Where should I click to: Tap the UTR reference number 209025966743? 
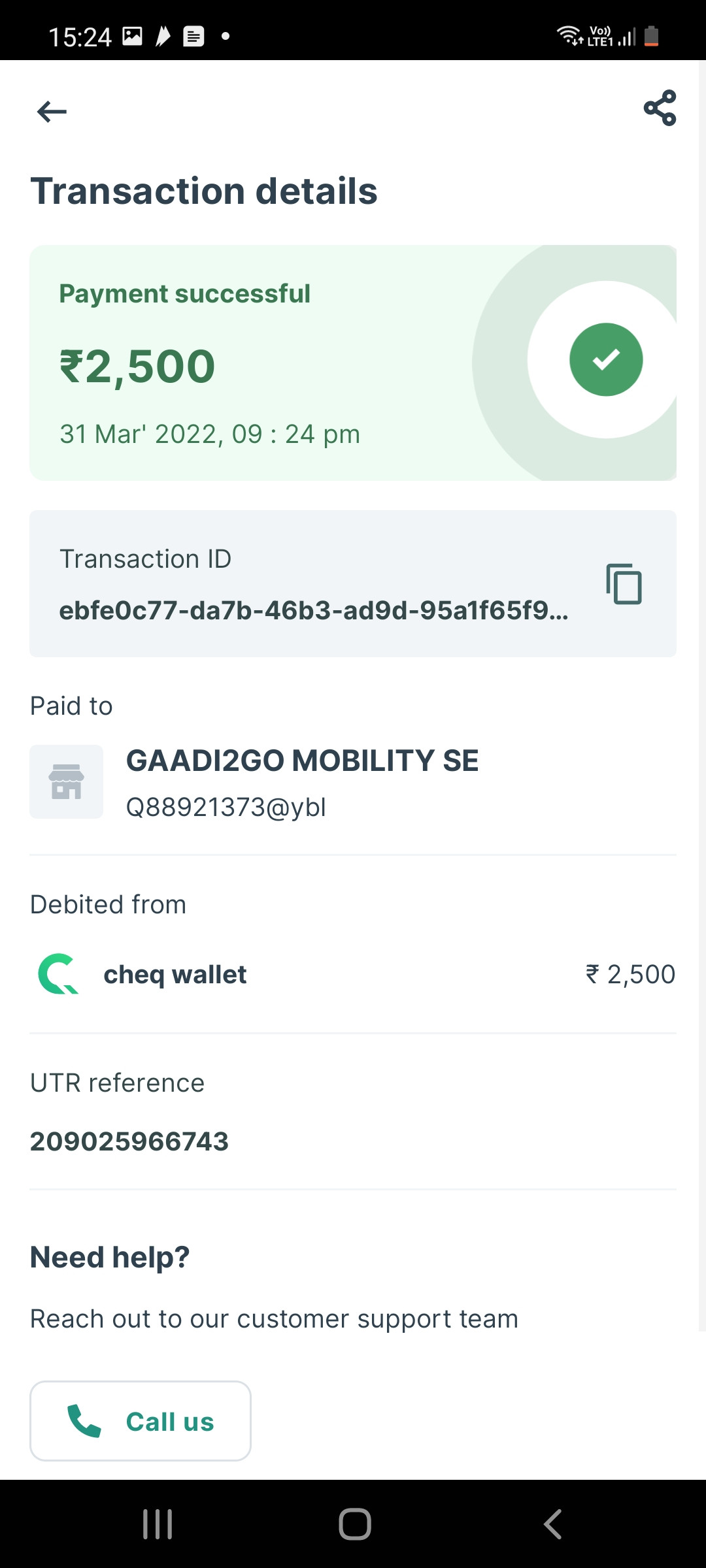coord(129,1141)
